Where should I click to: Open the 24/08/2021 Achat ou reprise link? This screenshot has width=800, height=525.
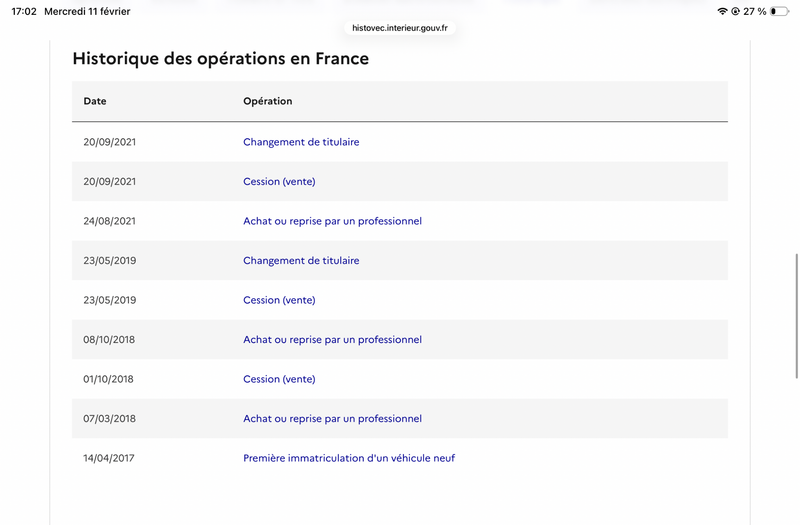(x=332, y=221)
